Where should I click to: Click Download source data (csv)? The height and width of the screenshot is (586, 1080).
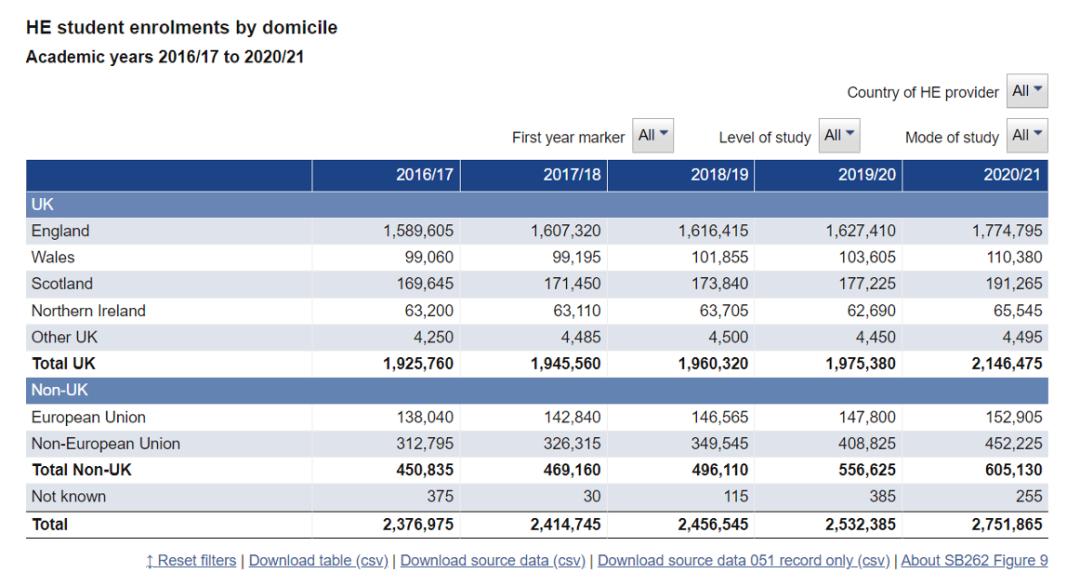494,561
